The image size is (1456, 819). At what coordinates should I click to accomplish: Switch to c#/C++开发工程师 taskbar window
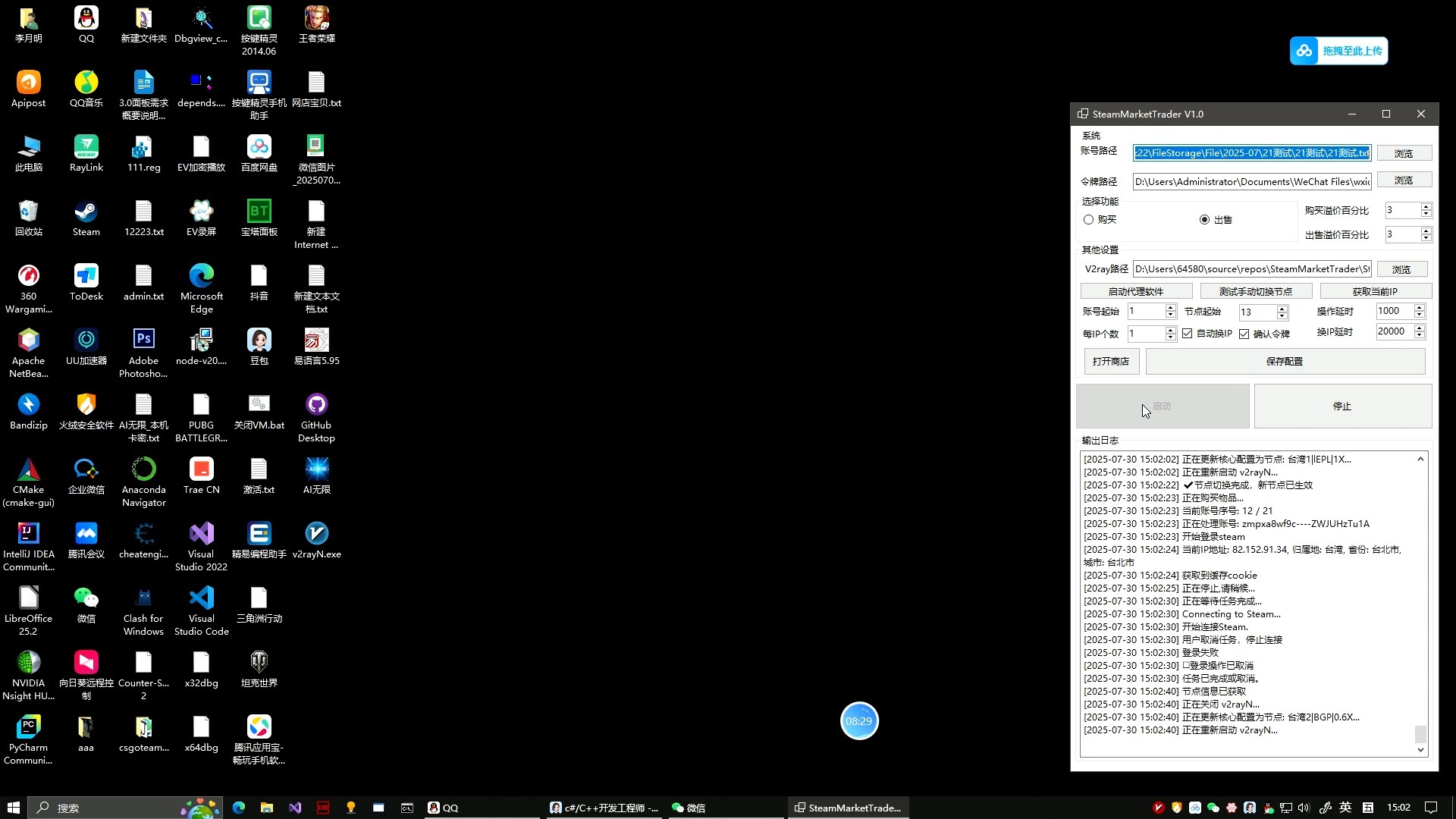604,808
